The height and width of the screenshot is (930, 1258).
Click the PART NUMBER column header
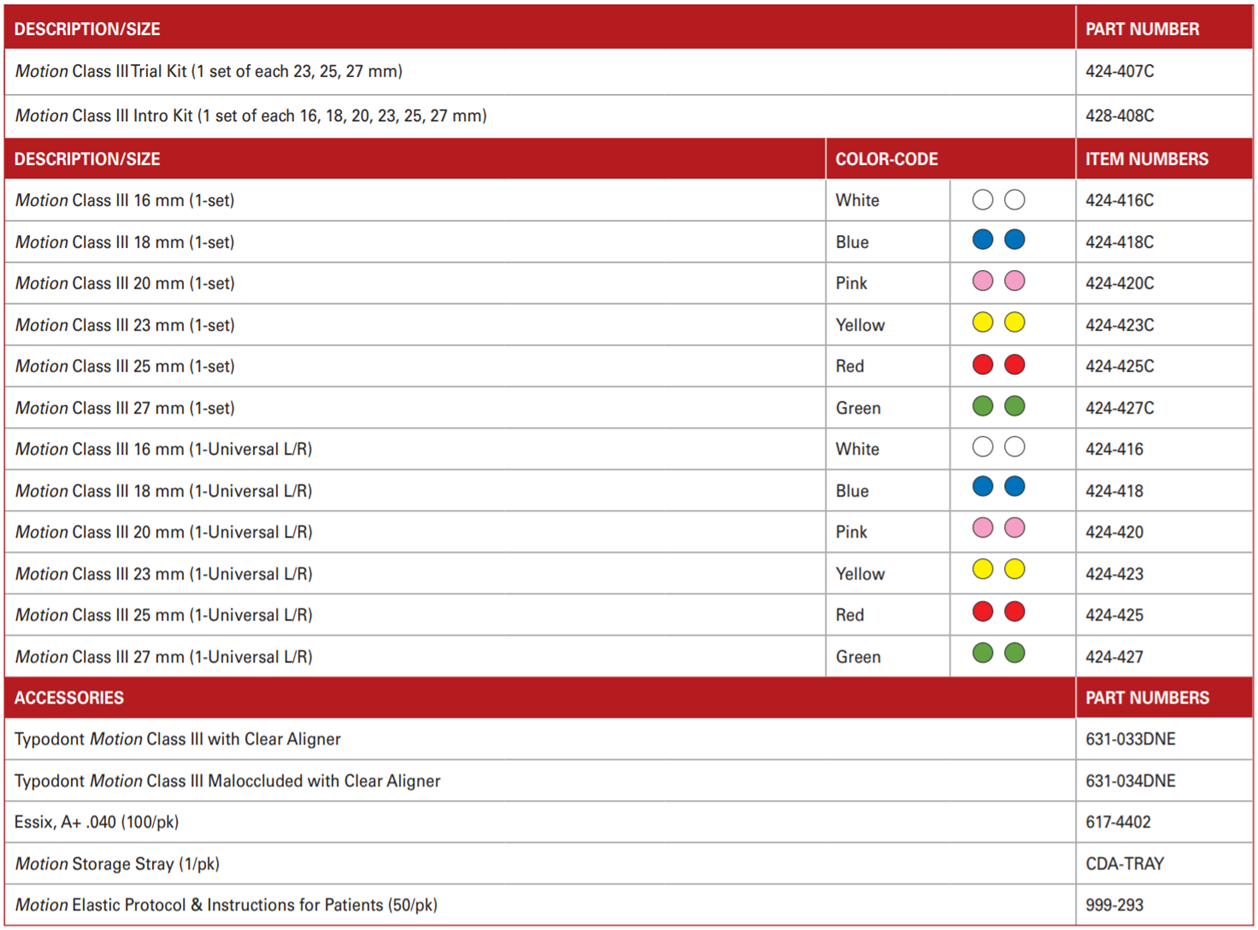point(1143,29)
